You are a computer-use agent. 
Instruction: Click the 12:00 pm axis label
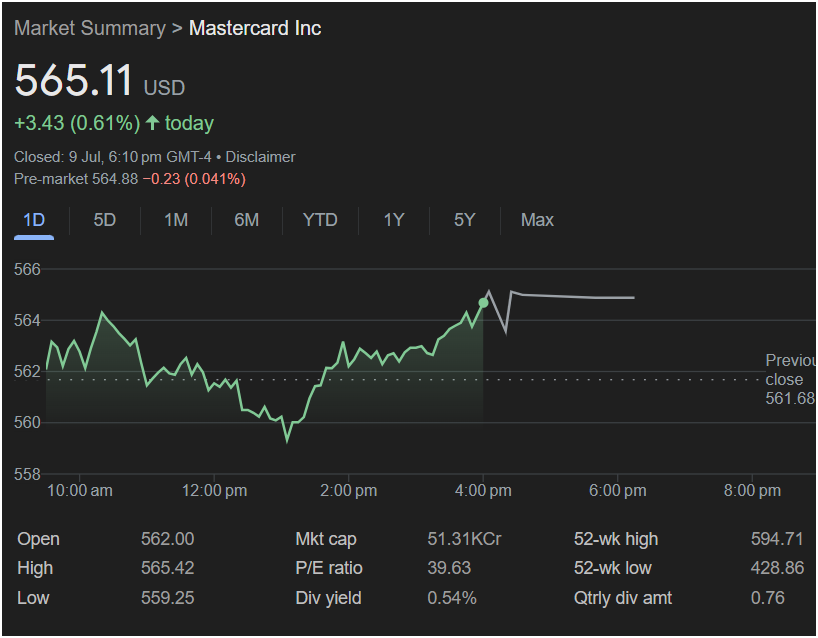(214, 491)
